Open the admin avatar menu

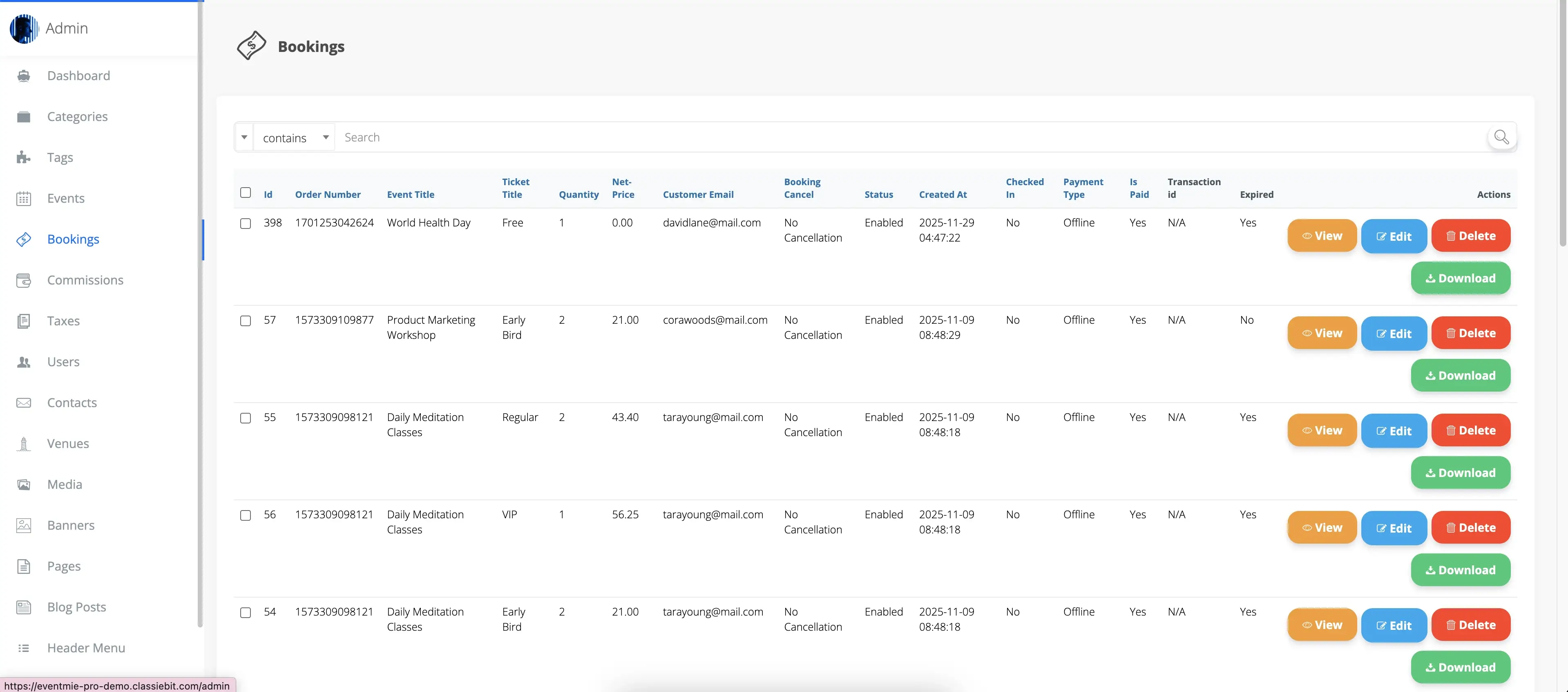(x=24, y=28)
